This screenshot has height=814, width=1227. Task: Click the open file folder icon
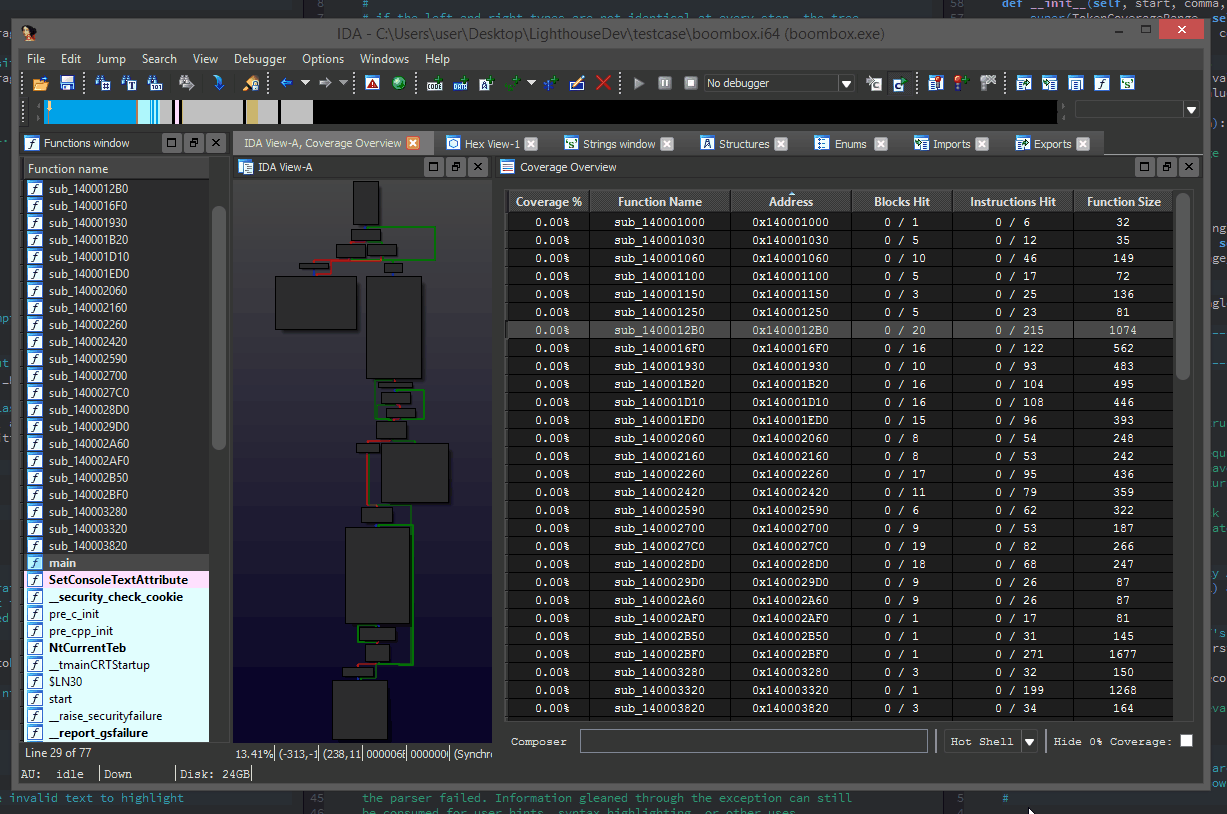(x=40, y=83)
